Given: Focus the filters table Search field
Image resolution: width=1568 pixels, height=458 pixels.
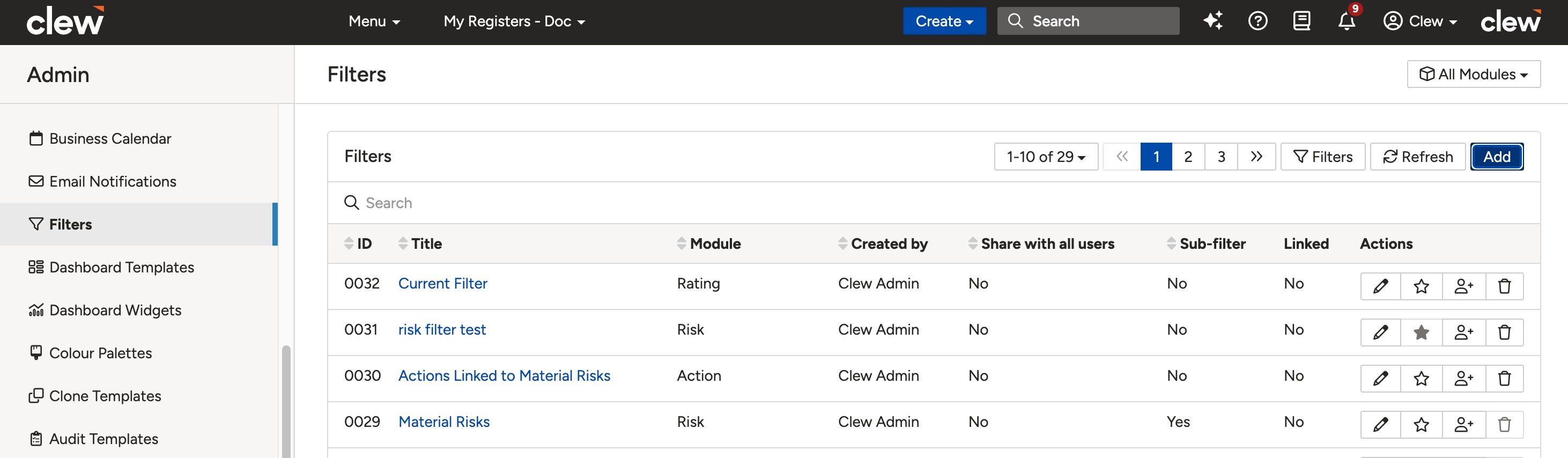Looking at the screenshot, I should (934, 203).
